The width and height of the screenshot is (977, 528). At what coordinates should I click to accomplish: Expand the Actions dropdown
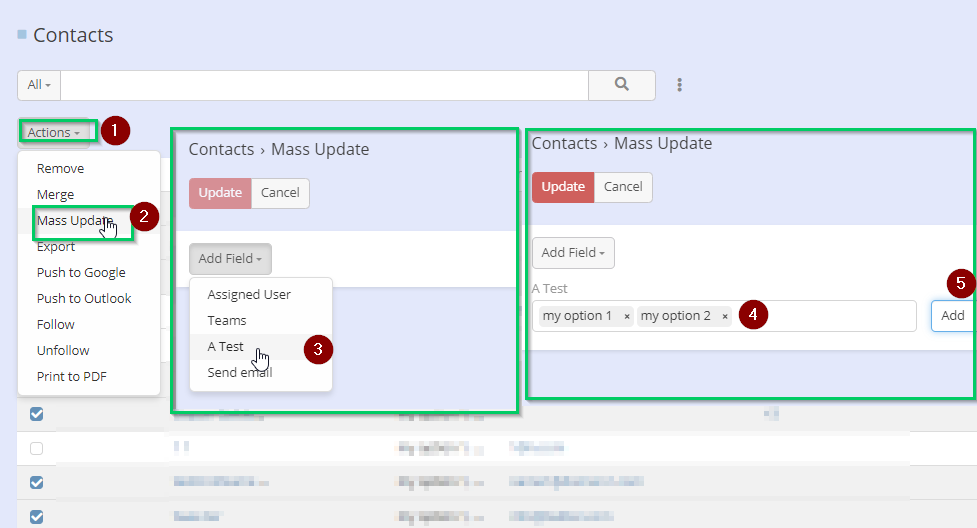53,132
